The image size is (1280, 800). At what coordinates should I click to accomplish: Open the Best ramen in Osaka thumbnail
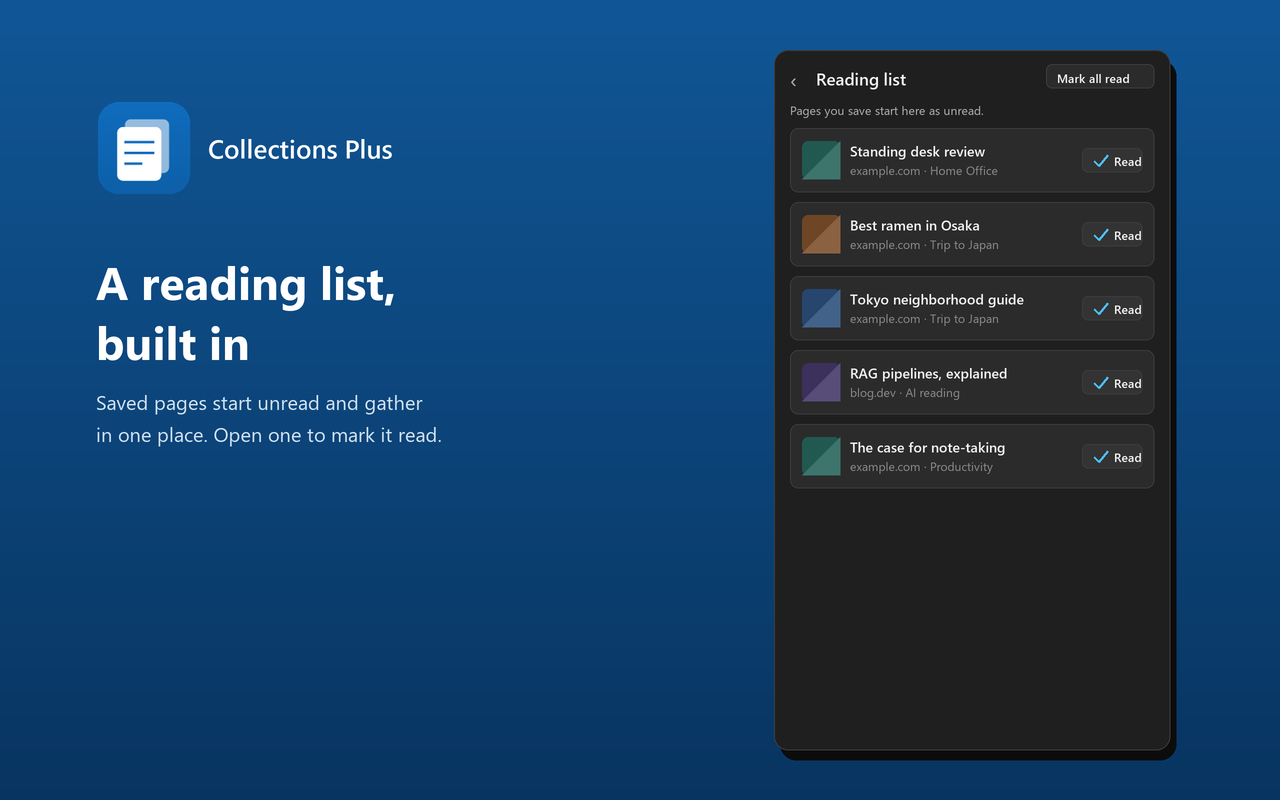821,234
